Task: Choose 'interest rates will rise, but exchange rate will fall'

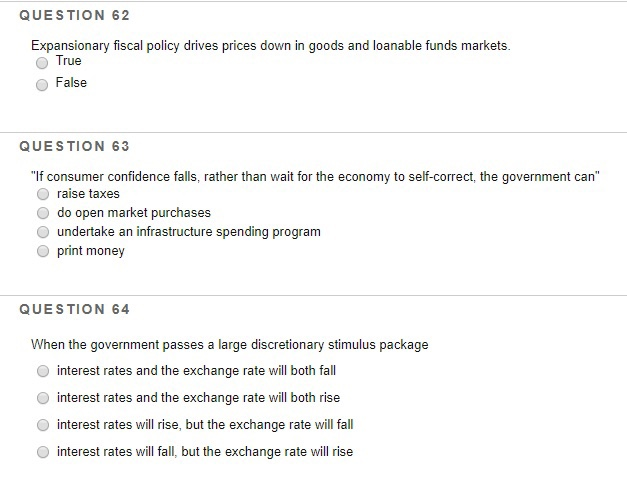Action: tap(43, 425)
